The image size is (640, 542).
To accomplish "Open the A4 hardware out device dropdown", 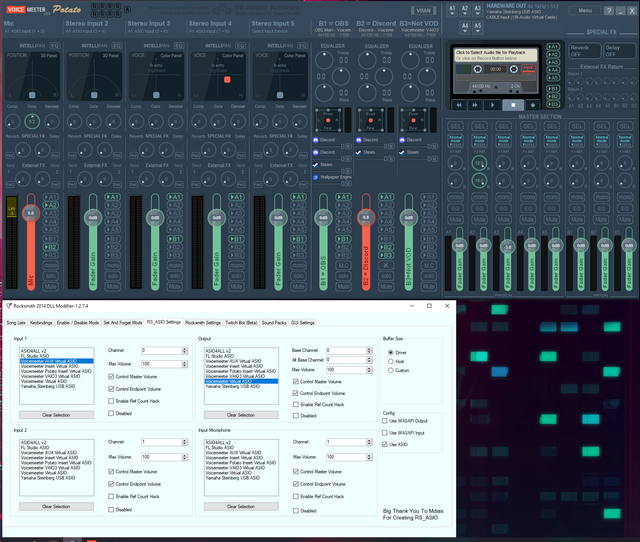I will pos(465,28).
